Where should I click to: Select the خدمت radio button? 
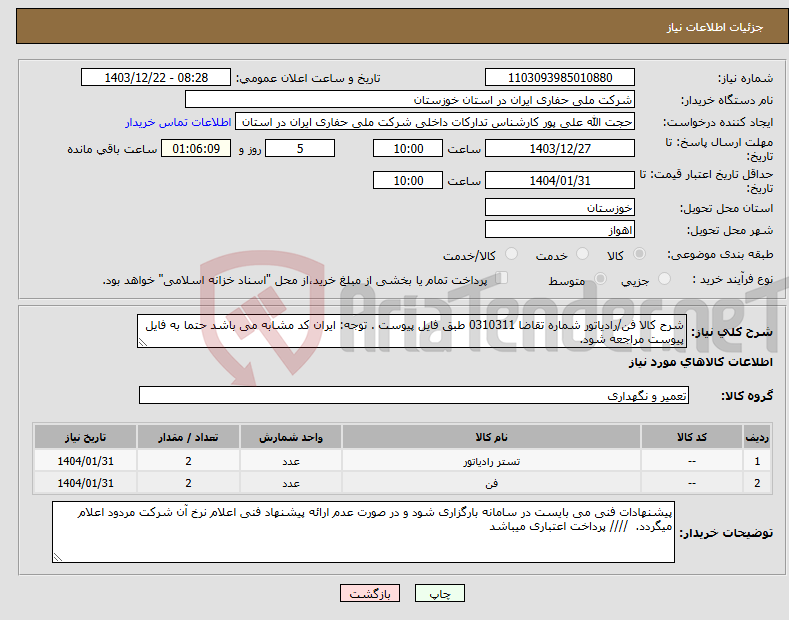[x=582, y=254]
